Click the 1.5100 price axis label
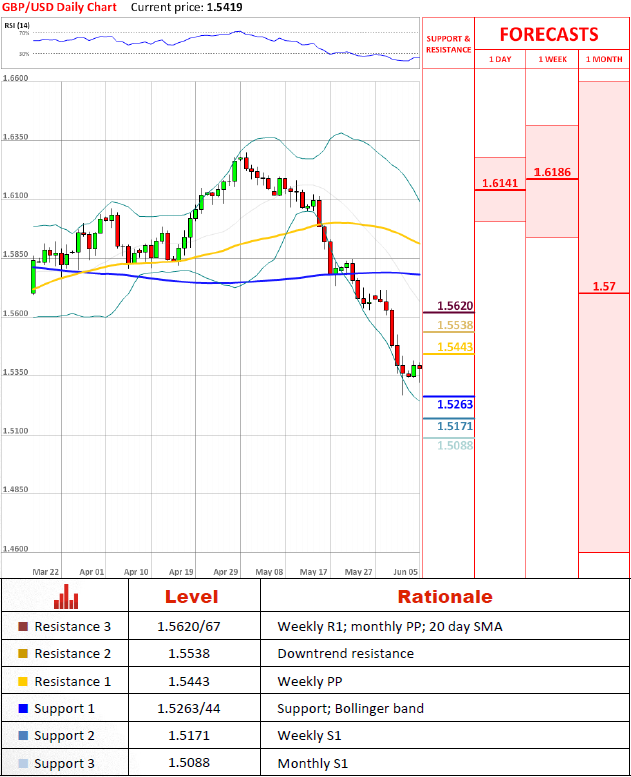Viewport: 631px width, 777px height. 15,431
